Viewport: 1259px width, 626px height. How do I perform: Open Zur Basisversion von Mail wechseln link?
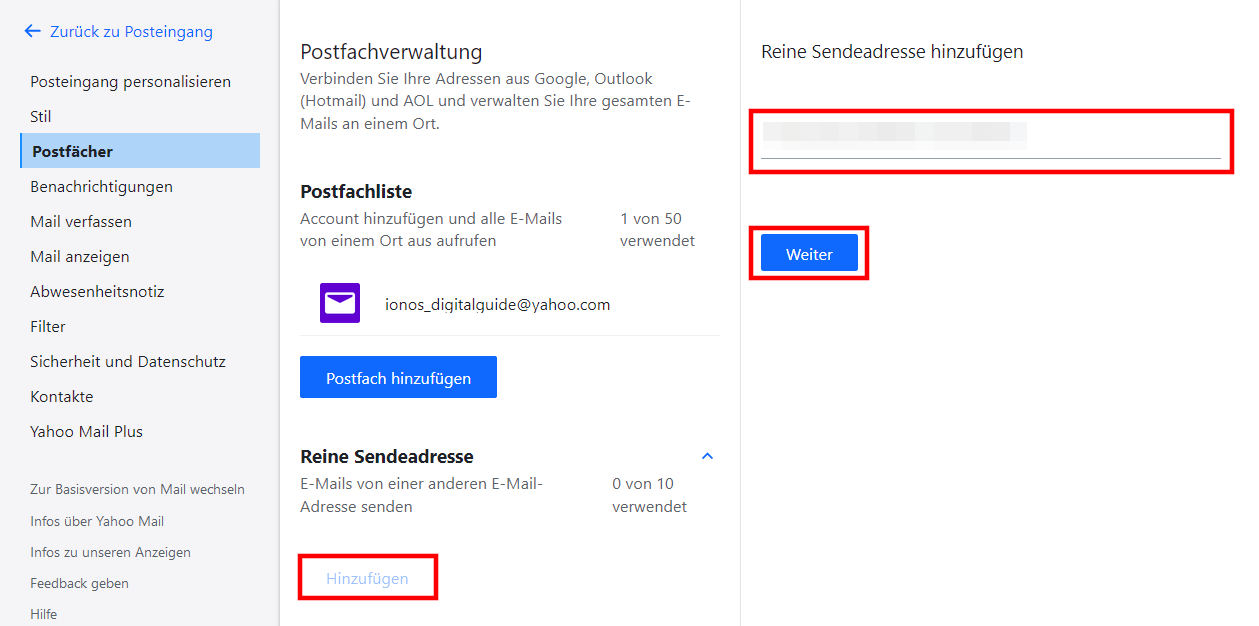(x=138, y=489)
